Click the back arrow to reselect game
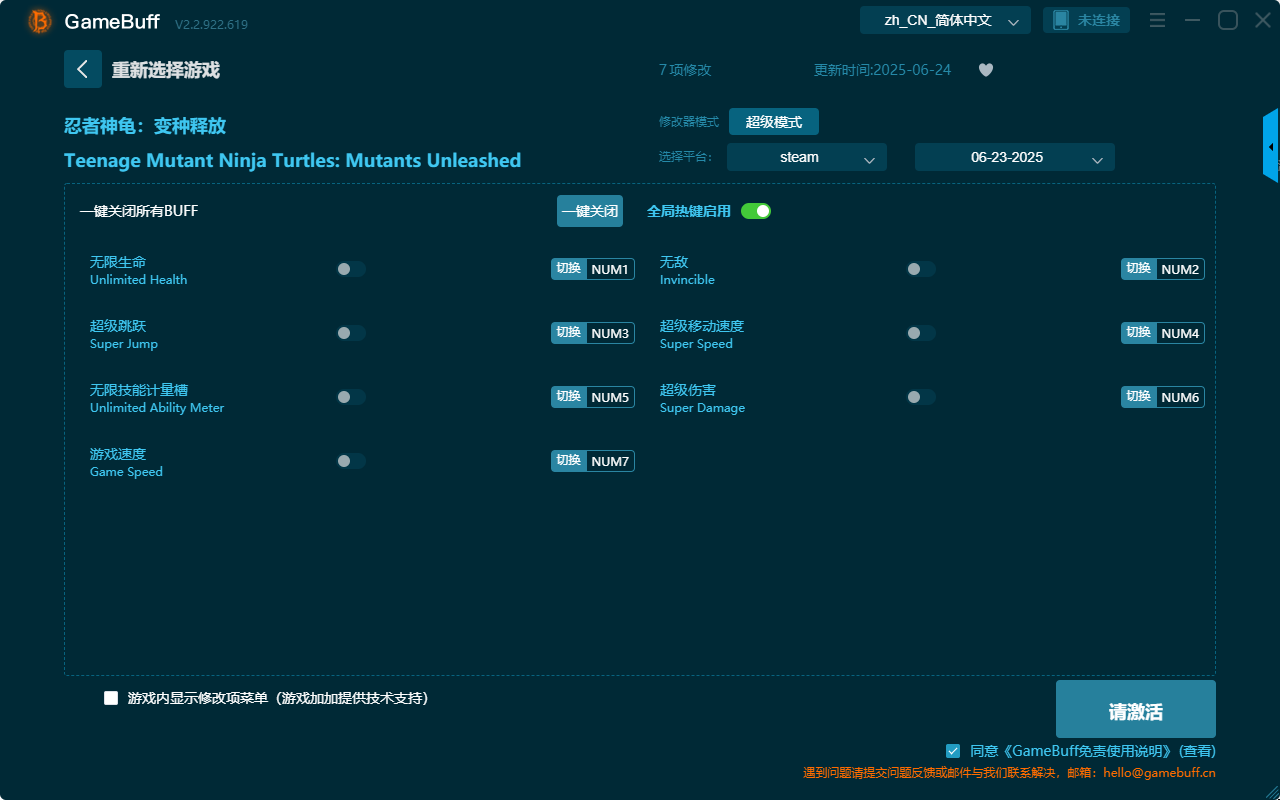 pyautogui.click(x=83, y=69)
